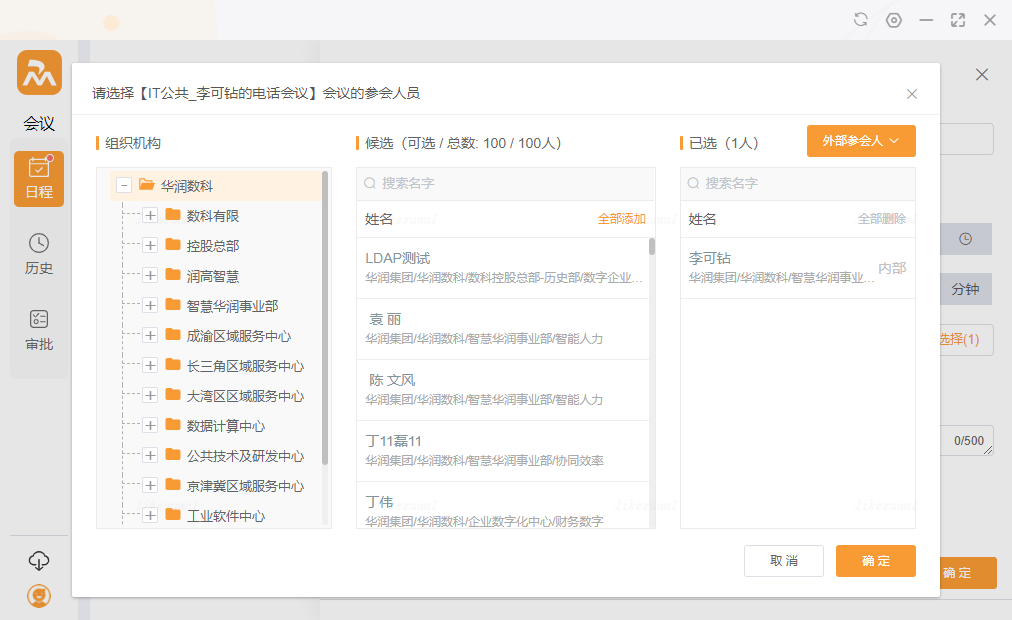This screenshot has width=1012, height=620.
Task: Click the refresh icon in title bar
Action: point(860,20)
